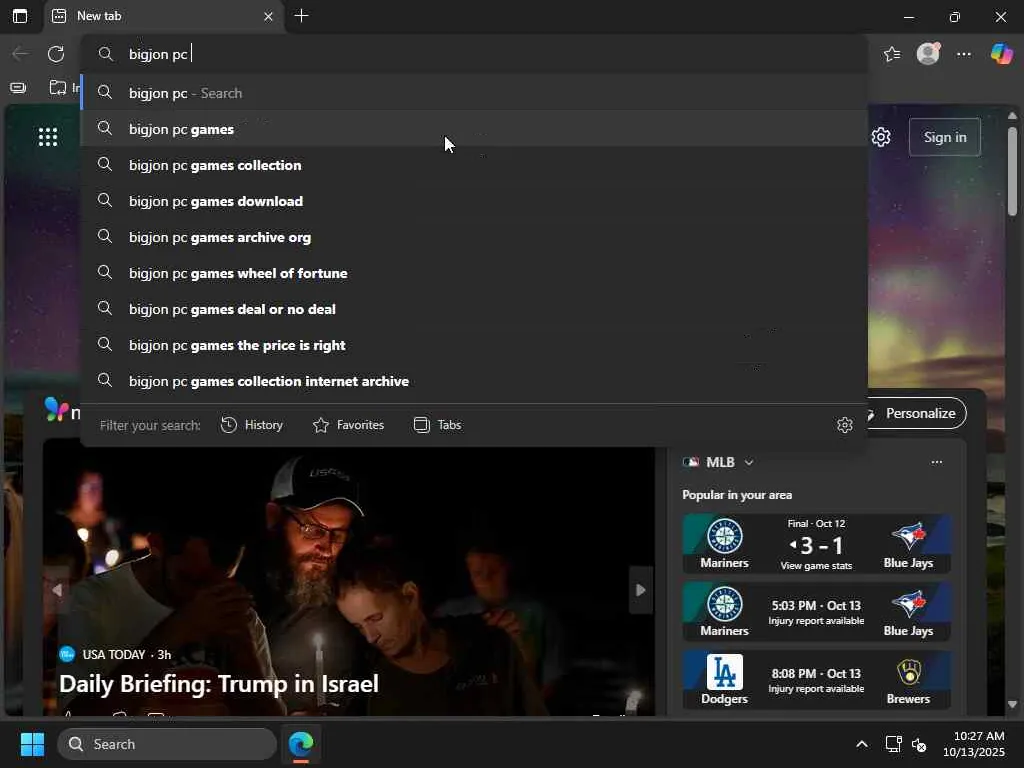Click the Brewers team logo
The height and width of the screenshot is (768, 1024).
(908, 672)
